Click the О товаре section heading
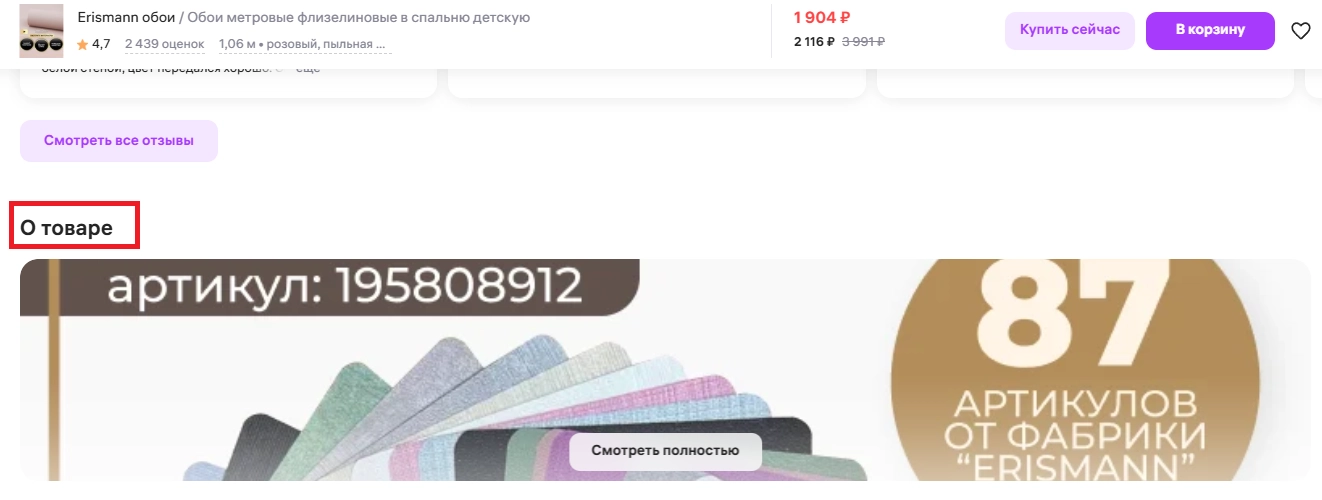Image resolution: width=1322 pixels, height=500 pixels. click(x=66, y=228)
